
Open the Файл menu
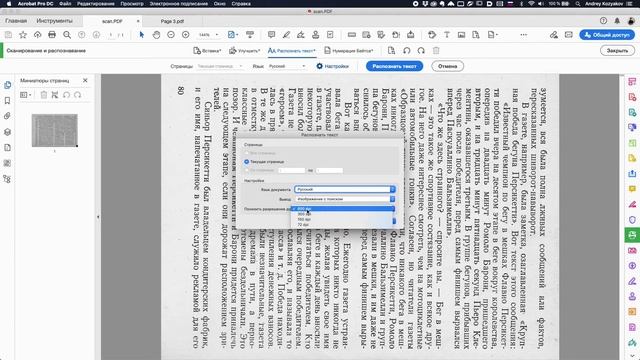pyautogui.click(x=65, y=4)
